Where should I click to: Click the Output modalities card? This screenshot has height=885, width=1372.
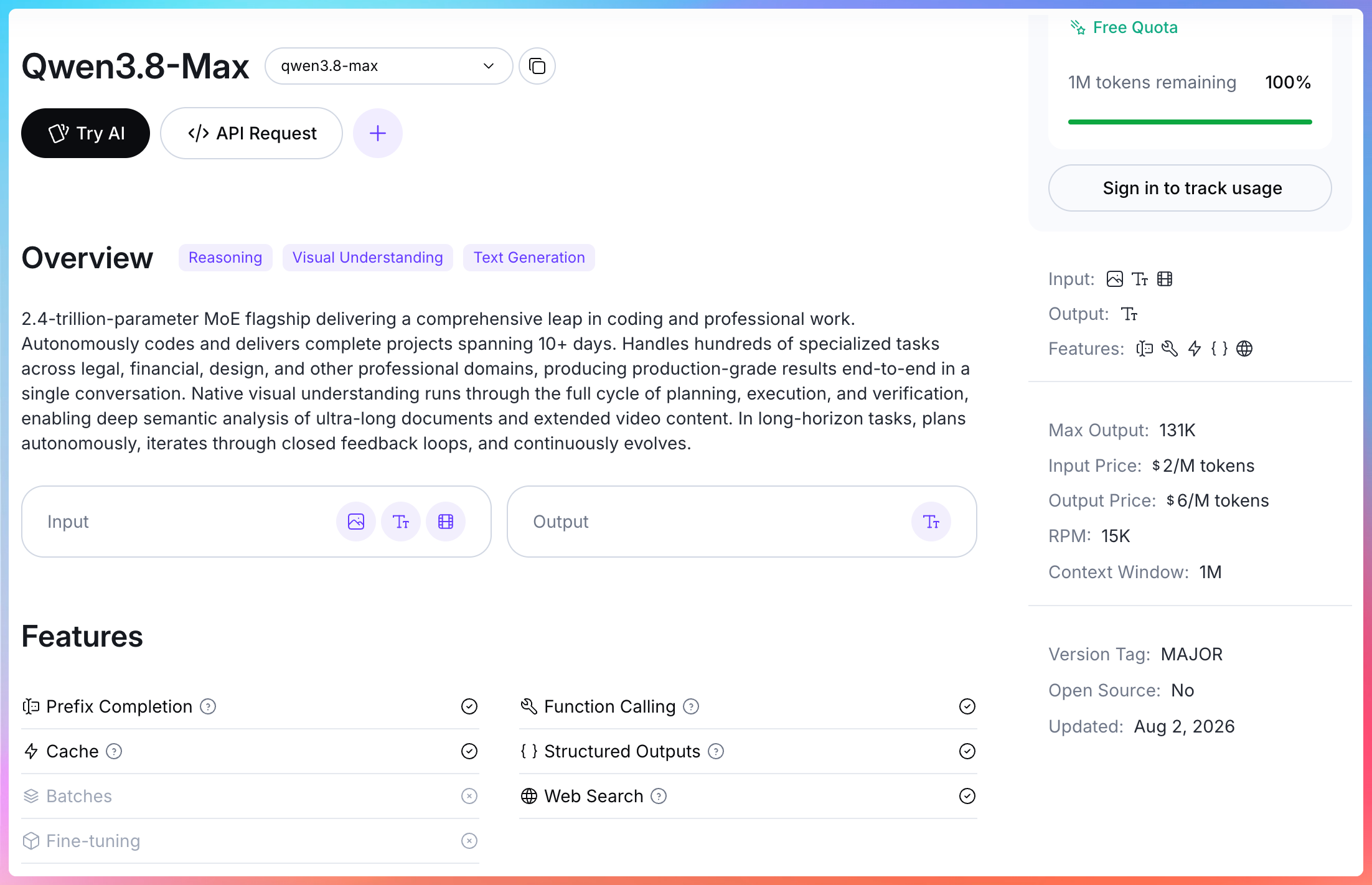[x=742, y=522]
